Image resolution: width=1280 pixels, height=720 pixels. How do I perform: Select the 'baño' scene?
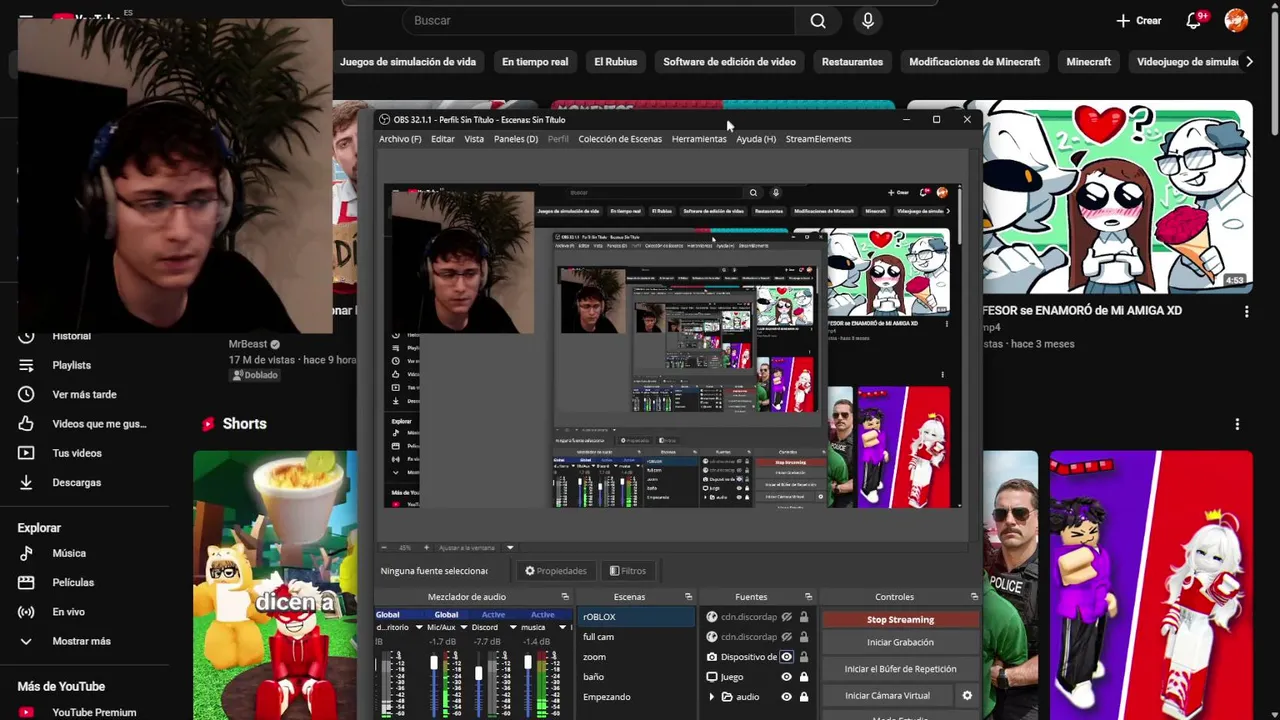pyautogui.click(x=636, y=677)
